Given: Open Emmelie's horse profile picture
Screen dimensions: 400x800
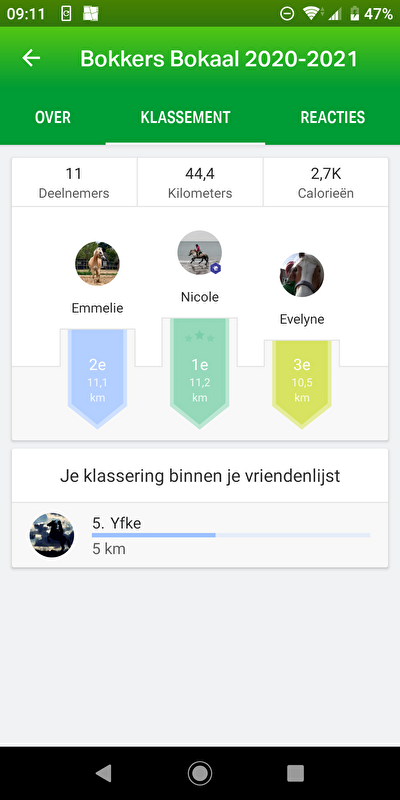Looking at the screenshot, I should click(x=97, y=264).
